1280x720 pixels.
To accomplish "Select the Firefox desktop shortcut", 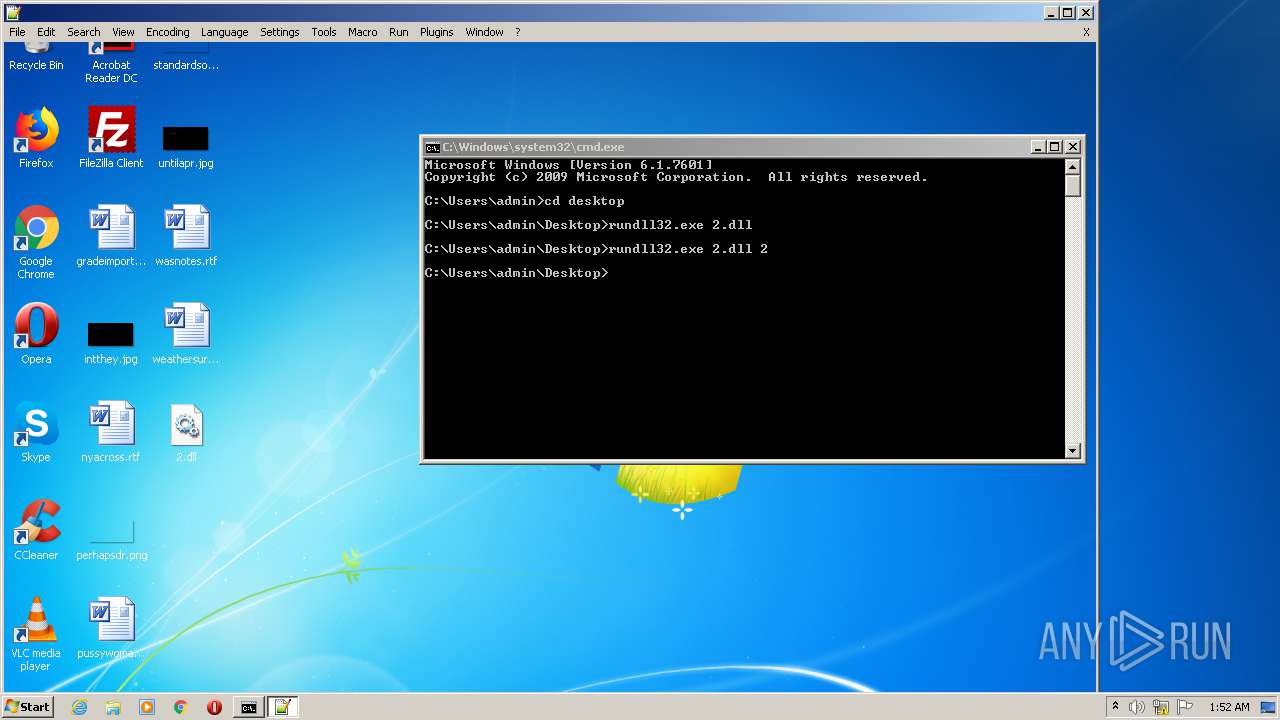I will point(36,138).
